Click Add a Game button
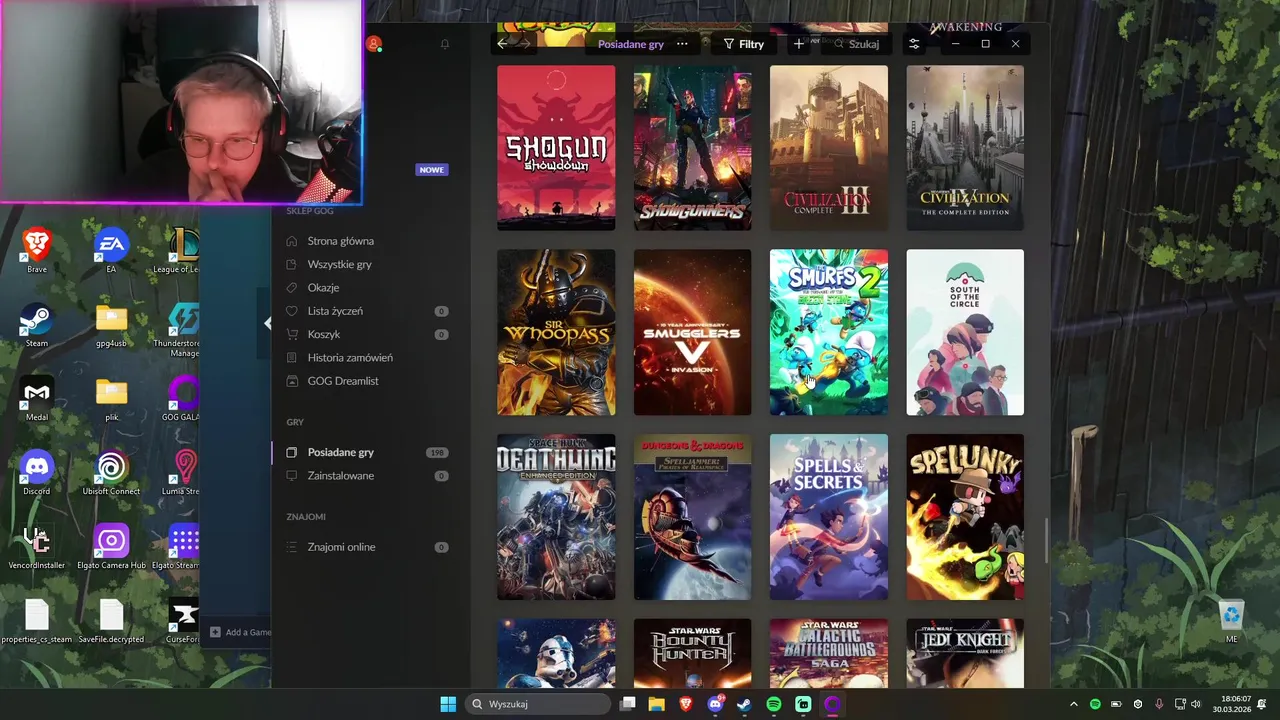This screenshot has width=1280, height=720. tap(240, 632)
